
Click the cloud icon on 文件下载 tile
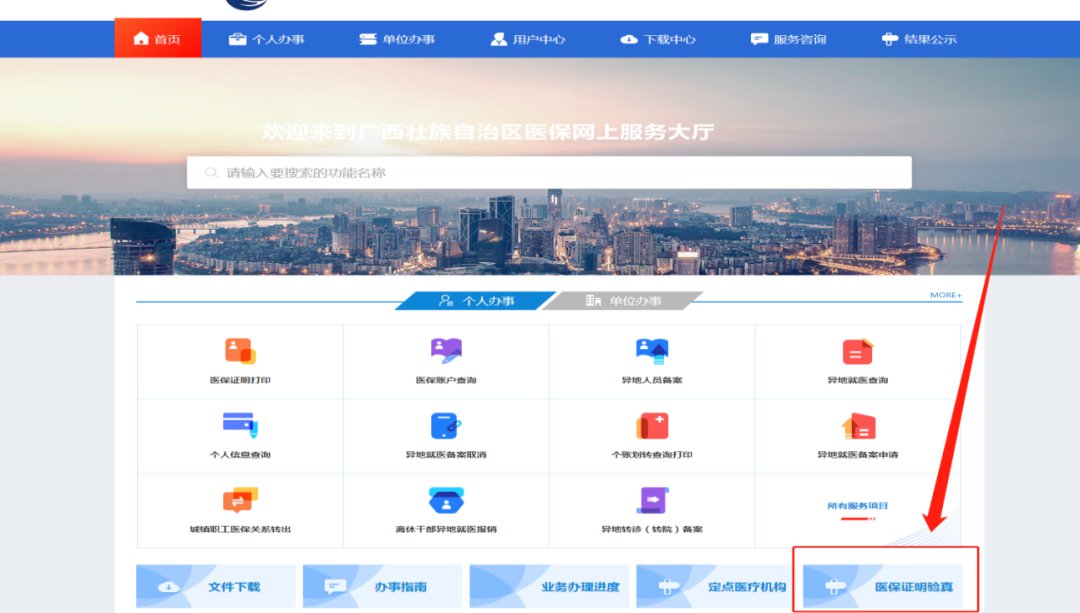pyautogui.click(x=169, y=587)
